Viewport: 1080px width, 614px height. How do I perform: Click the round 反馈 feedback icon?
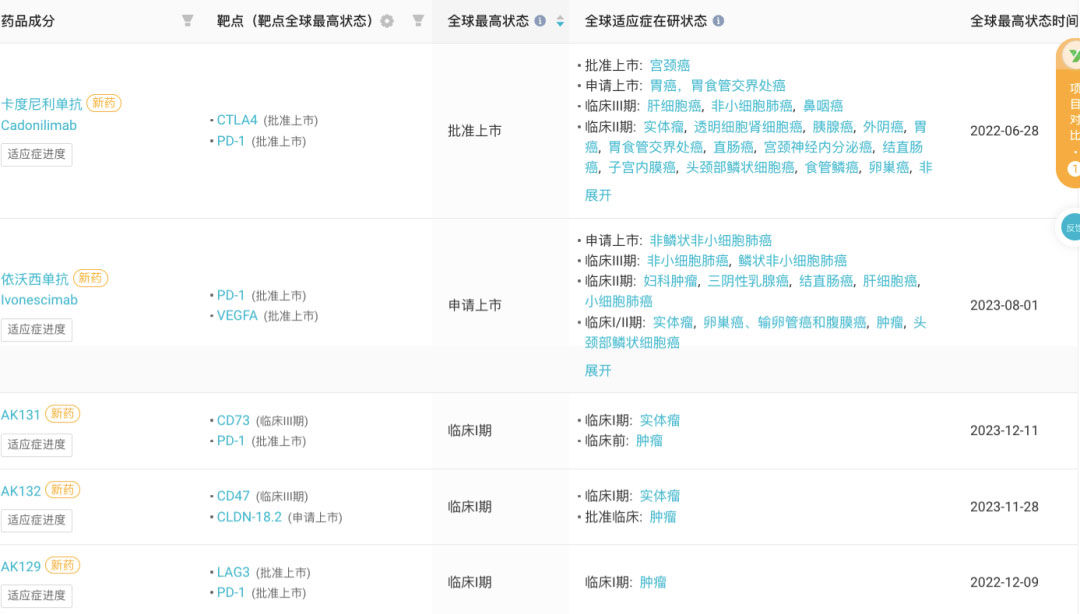(x=1071, y=227)
